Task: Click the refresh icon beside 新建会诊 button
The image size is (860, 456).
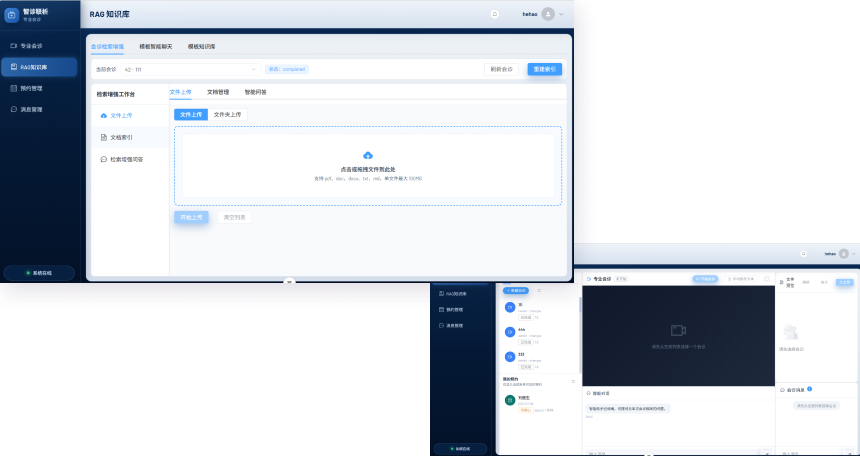Action: (x=540, y=290)
